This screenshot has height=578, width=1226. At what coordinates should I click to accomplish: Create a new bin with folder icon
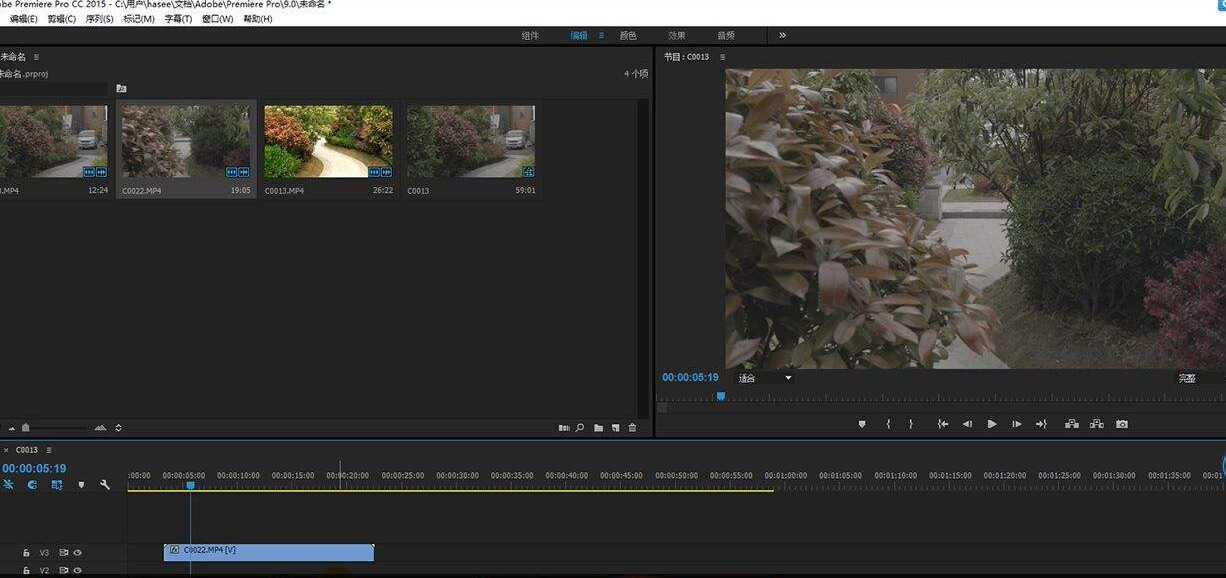coord(598,428)
